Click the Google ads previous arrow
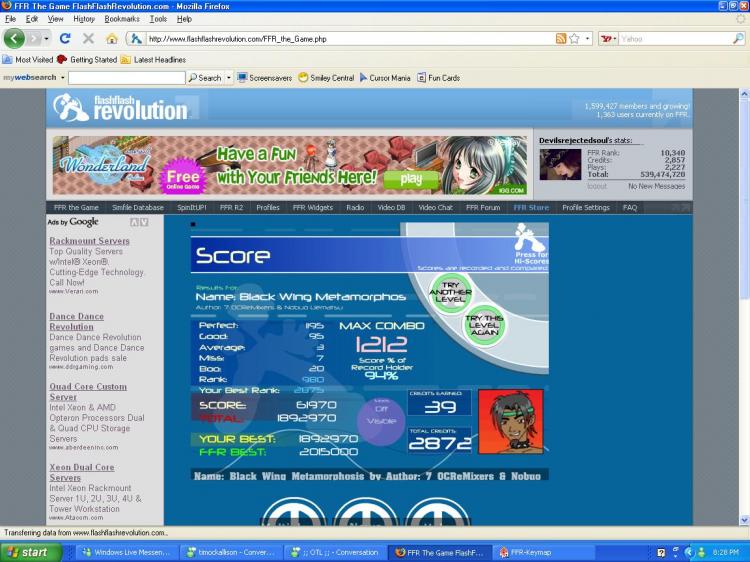 click(x=134, y=222)
